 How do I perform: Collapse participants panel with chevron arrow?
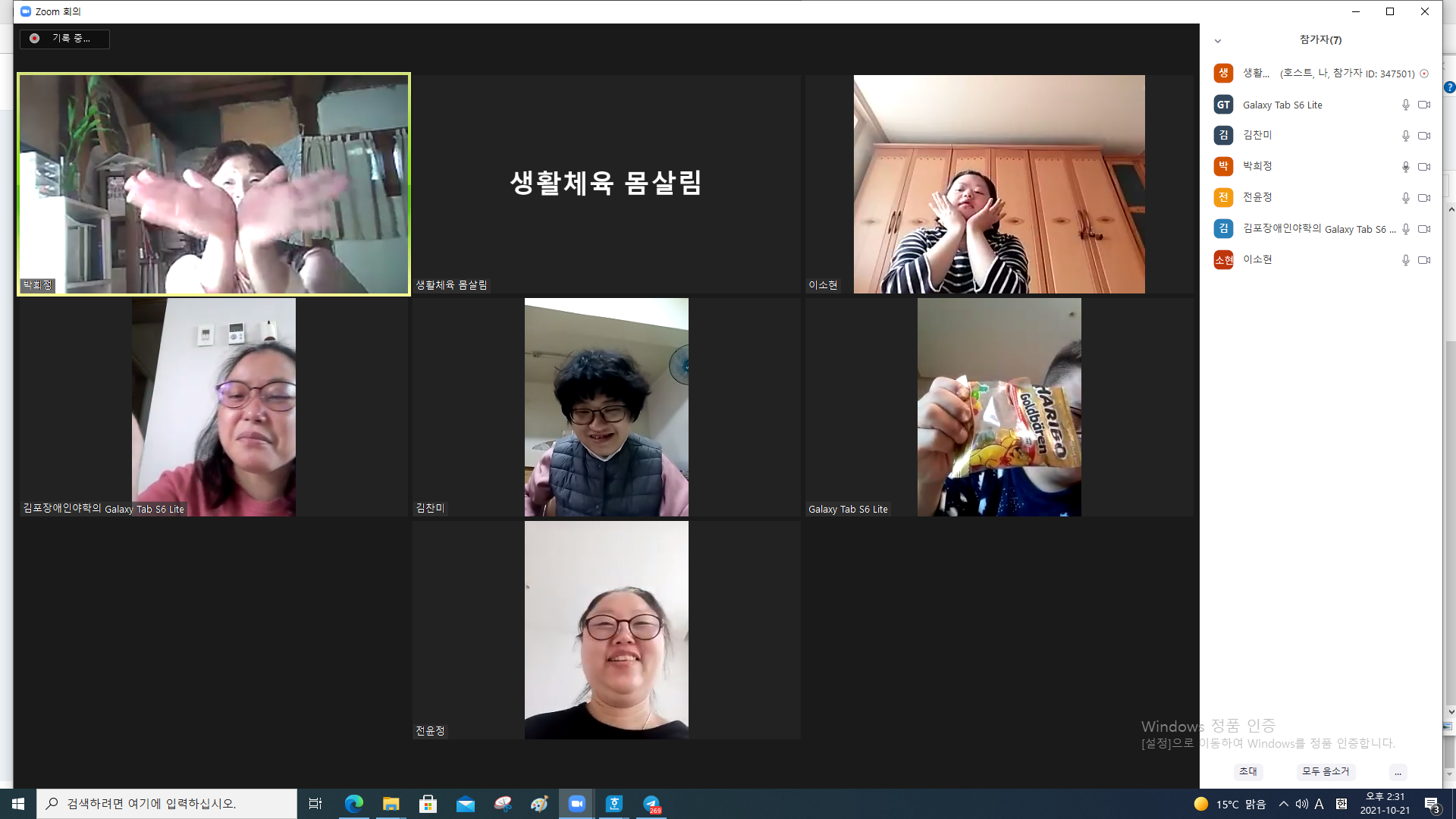pos(1218,41)
